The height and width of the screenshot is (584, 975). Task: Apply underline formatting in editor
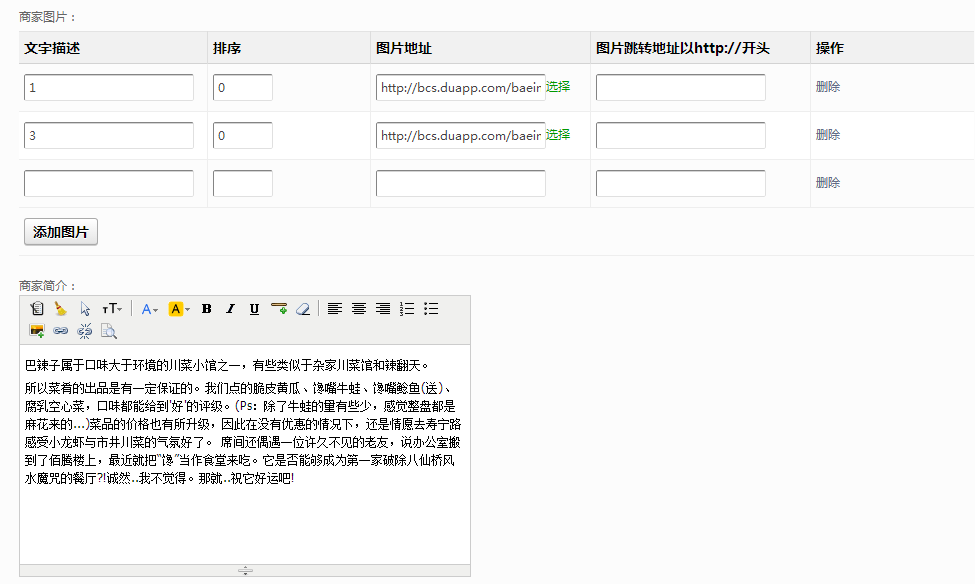[x=254, y=309]
